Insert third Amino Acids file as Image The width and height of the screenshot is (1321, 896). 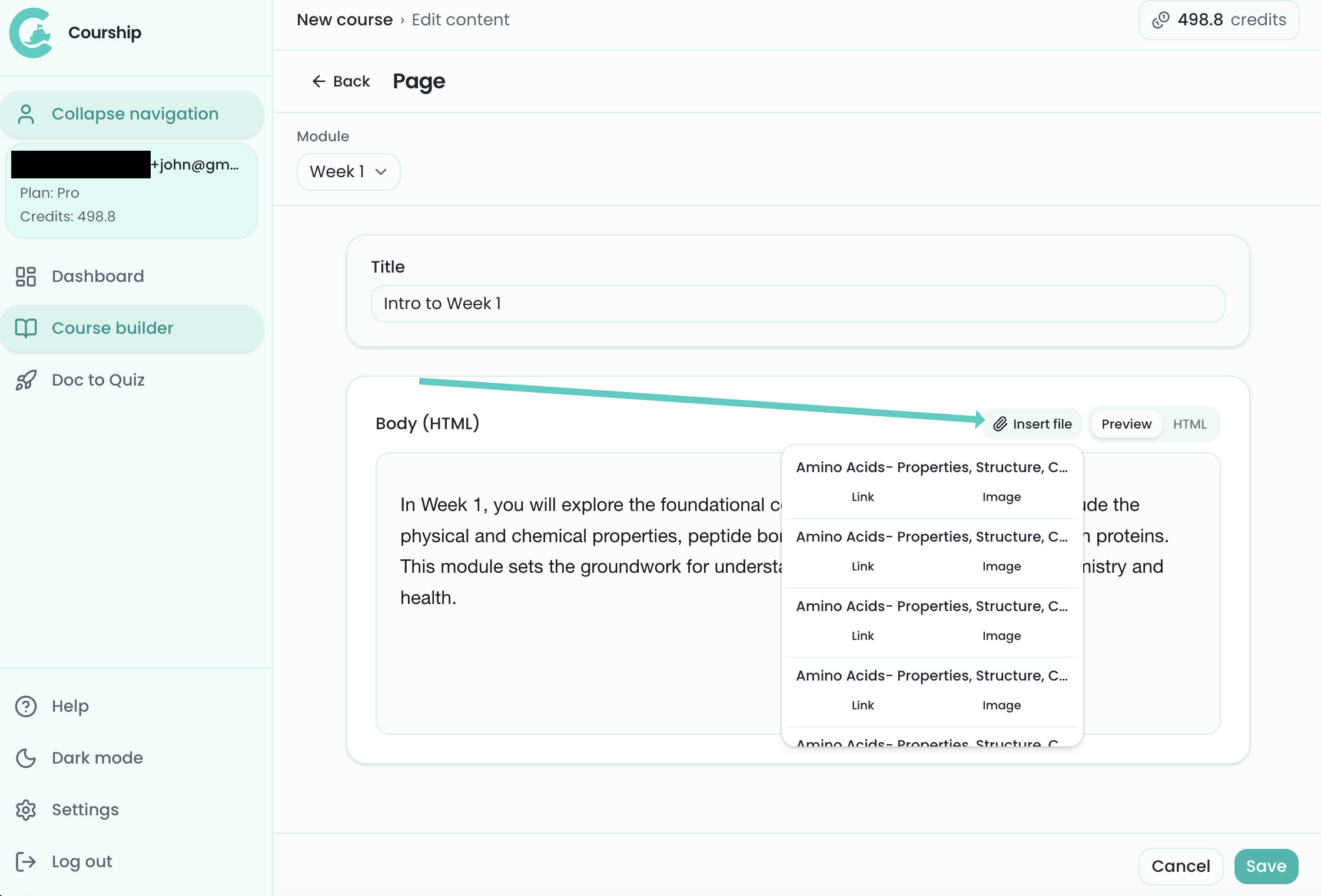1001,636
